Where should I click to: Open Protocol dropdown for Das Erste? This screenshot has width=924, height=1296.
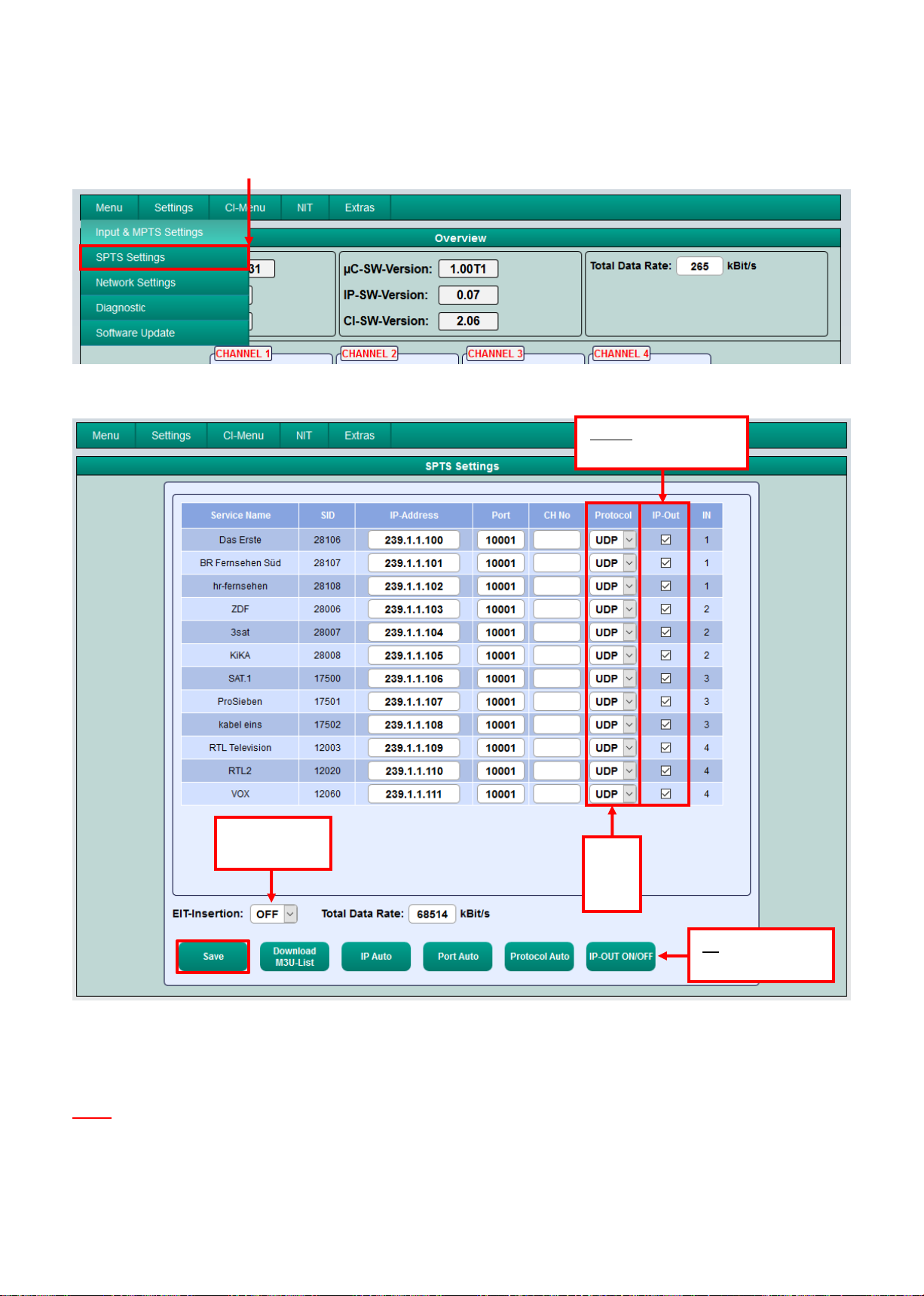613,540
